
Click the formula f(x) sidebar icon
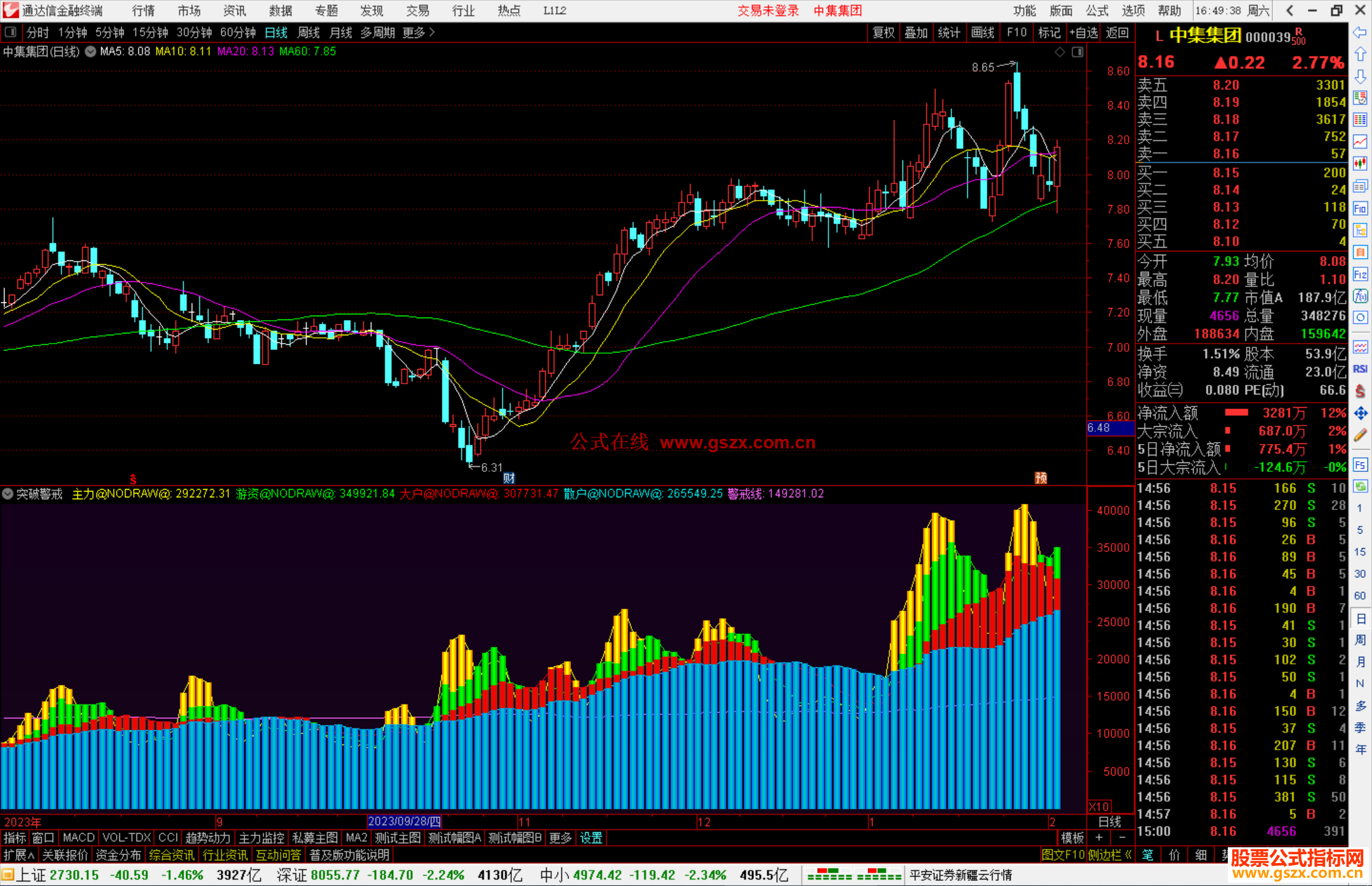[x=1360, y=296]
